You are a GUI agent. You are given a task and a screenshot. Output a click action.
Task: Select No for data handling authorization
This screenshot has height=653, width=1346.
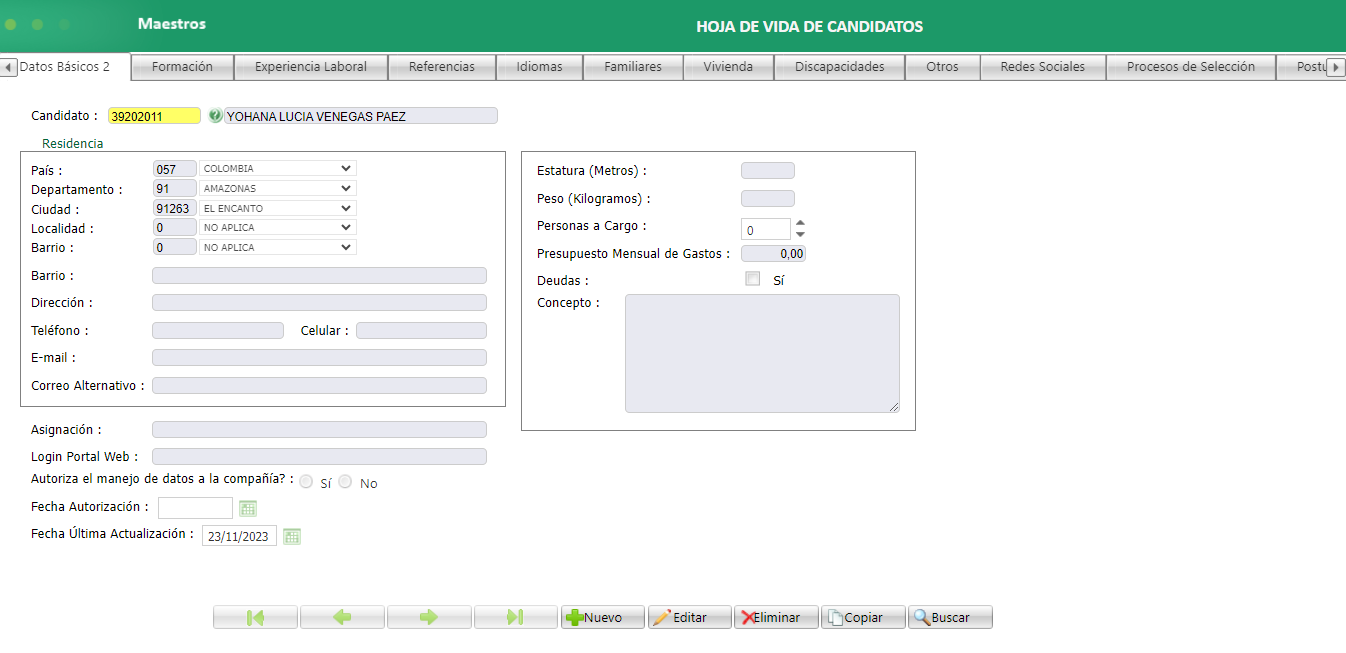(345, 481)
